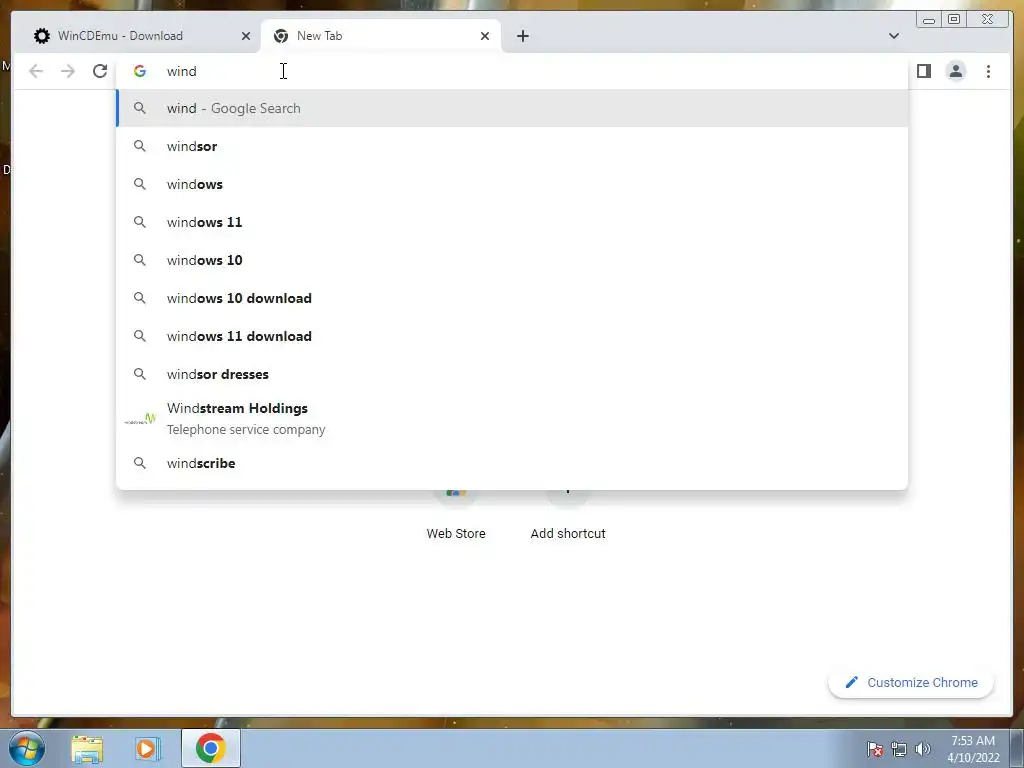Choose the 'windows 11 download' suggestion
The height and width of the screenshot is (768, 1024).
coord(512,336)
